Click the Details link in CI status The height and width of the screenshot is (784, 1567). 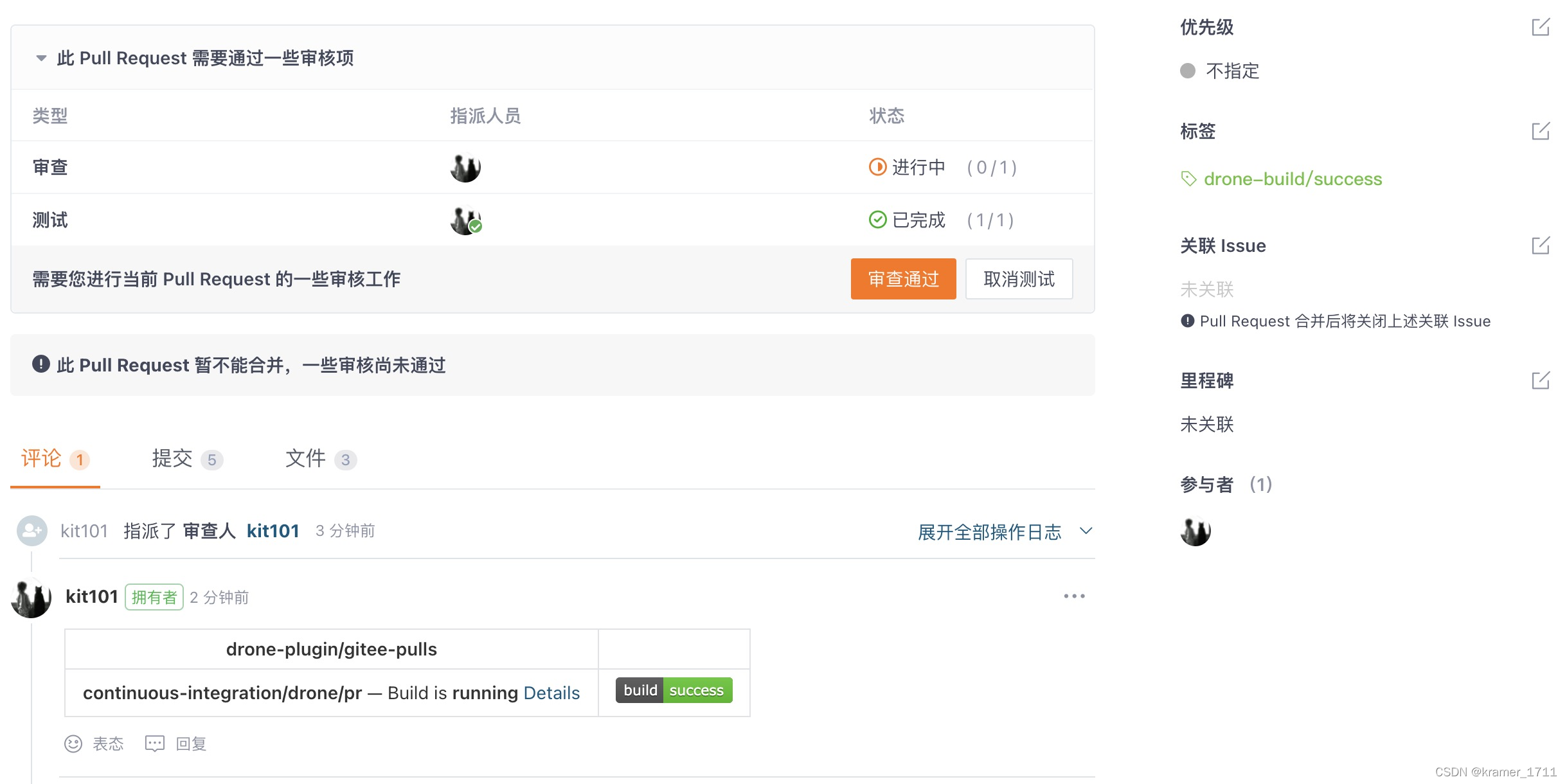tap(552, 691)
